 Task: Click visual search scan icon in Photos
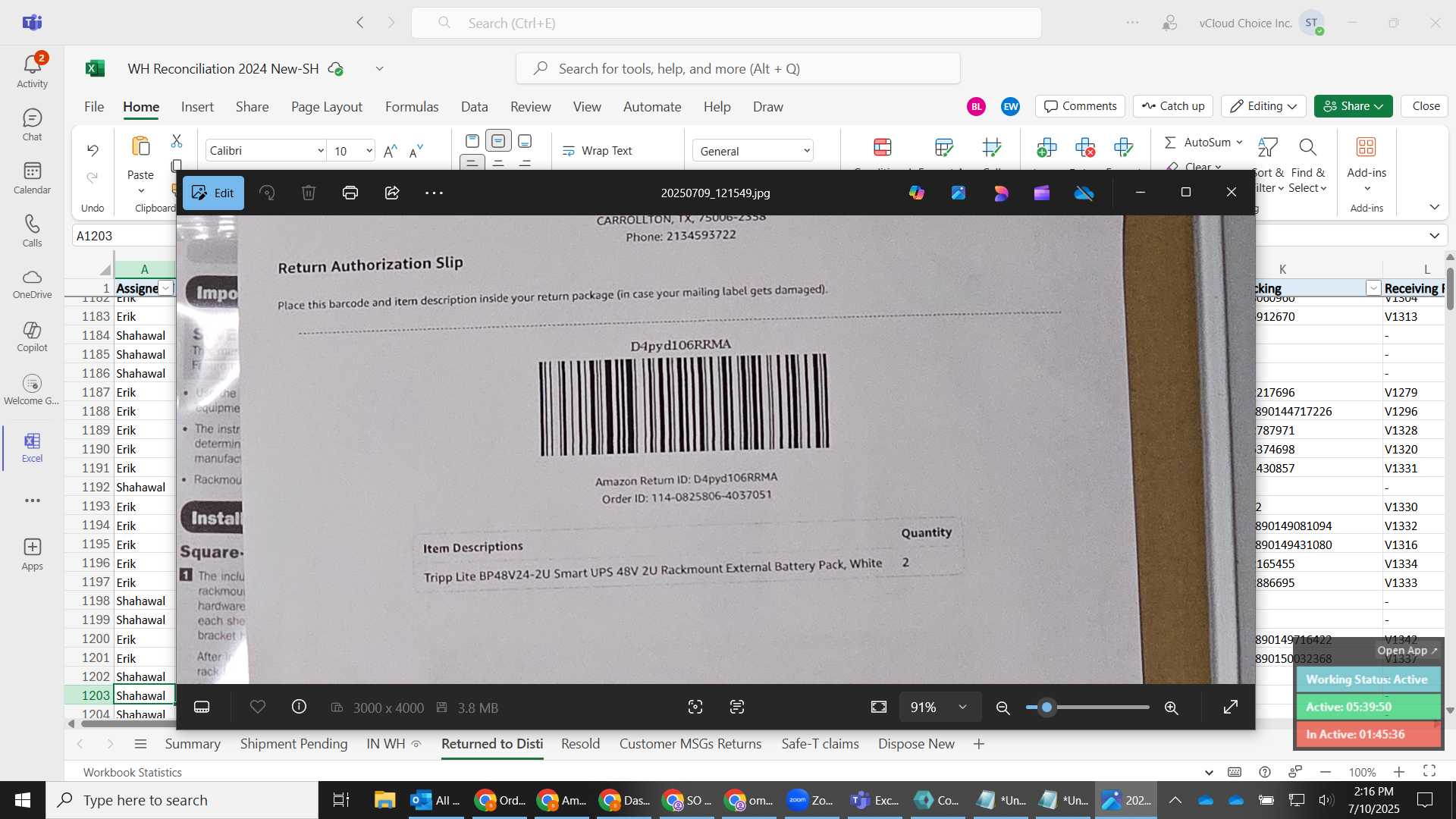(x=695, y=707)
